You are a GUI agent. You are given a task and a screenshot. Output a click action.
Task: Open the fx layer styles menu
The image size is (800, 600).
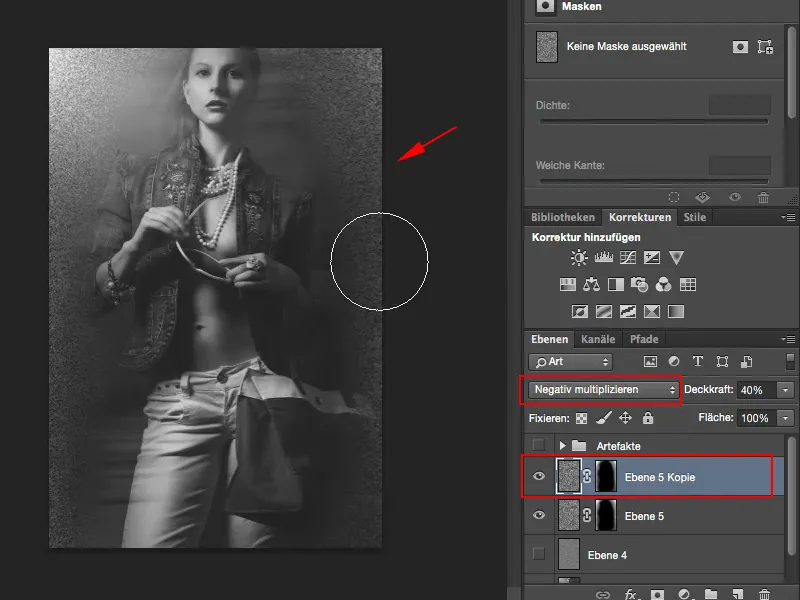[629, 592]
